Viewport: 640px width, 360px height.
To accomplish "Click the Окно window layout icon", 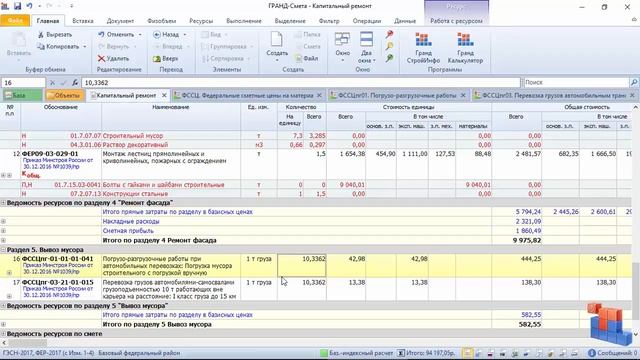I will pos(342,40).
